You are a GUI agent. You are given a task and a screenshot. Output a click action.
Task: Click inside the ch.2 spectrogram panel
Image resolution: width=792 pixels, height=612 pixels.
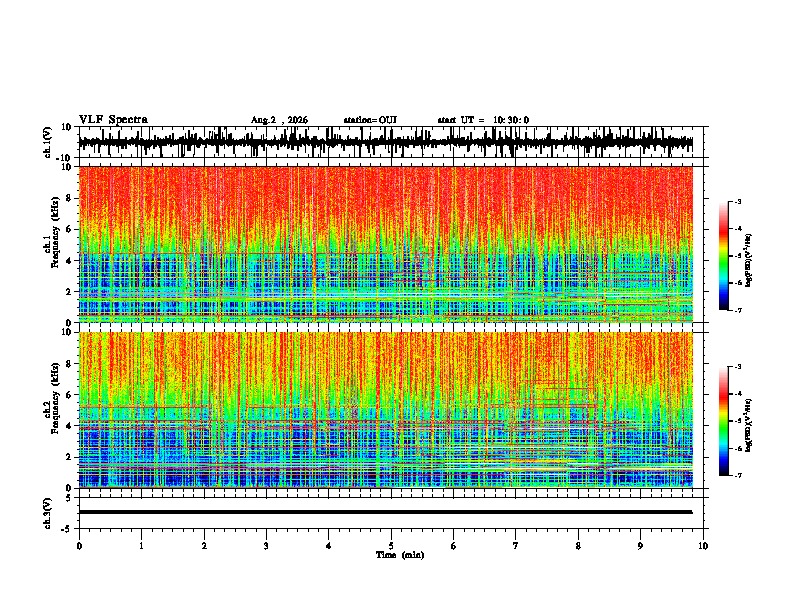click(x=385, y=410)
